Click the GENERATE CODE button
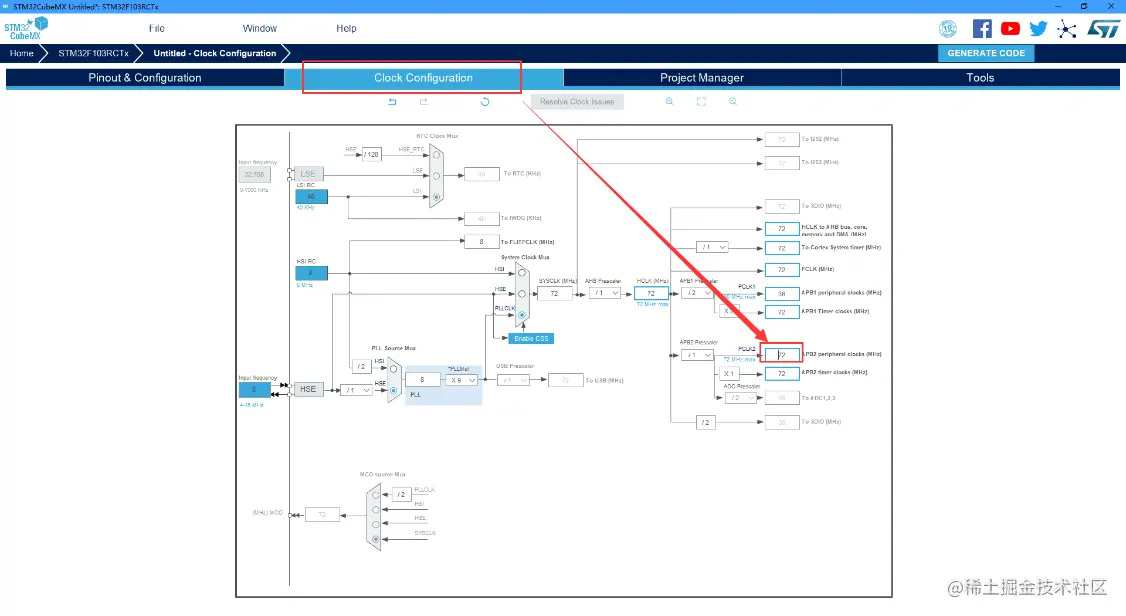This screenshot has height=616, width=1126. (986, 53)
